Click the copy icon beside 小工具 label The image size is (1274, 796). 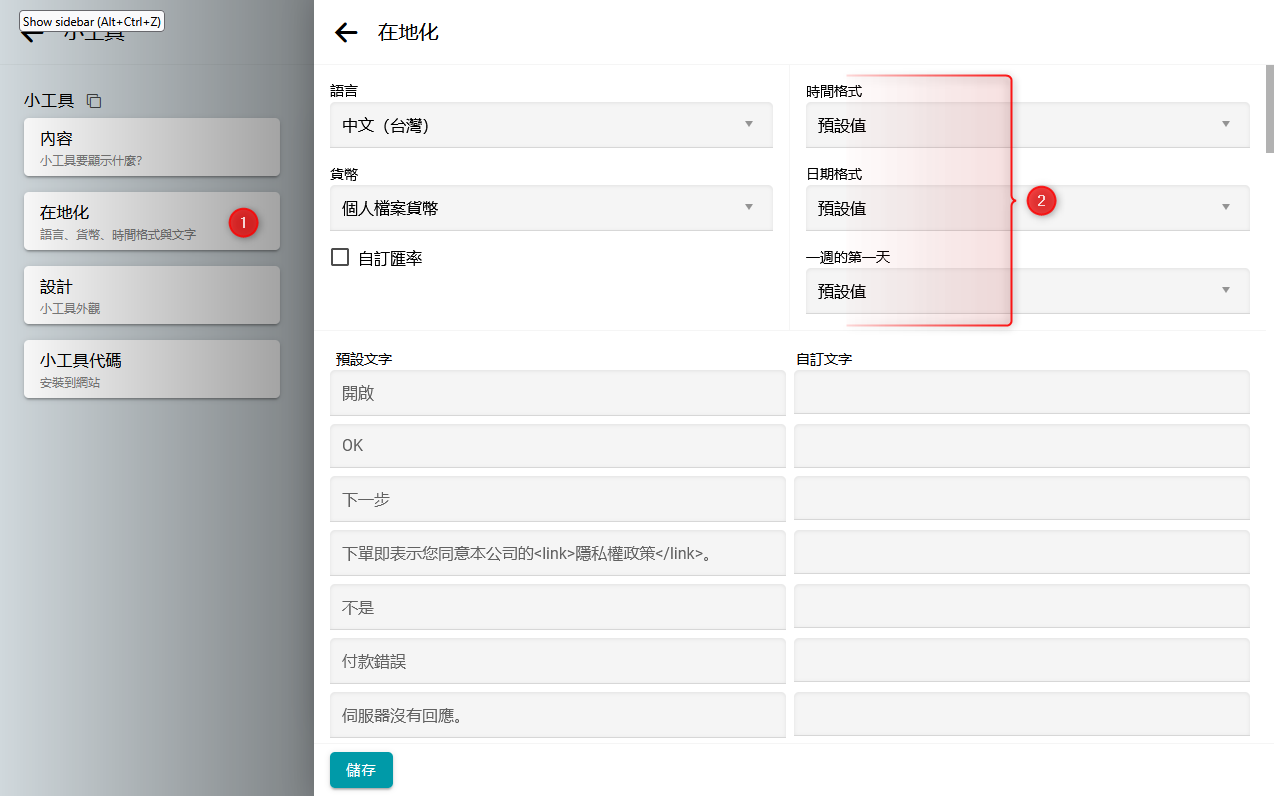[x=94, y=101]
